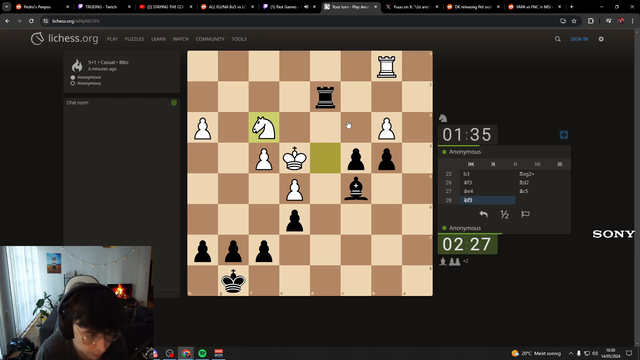The width and height of the screenshot is (640, 360).
Task: Select the black king on the board
Action: (233, 281)
